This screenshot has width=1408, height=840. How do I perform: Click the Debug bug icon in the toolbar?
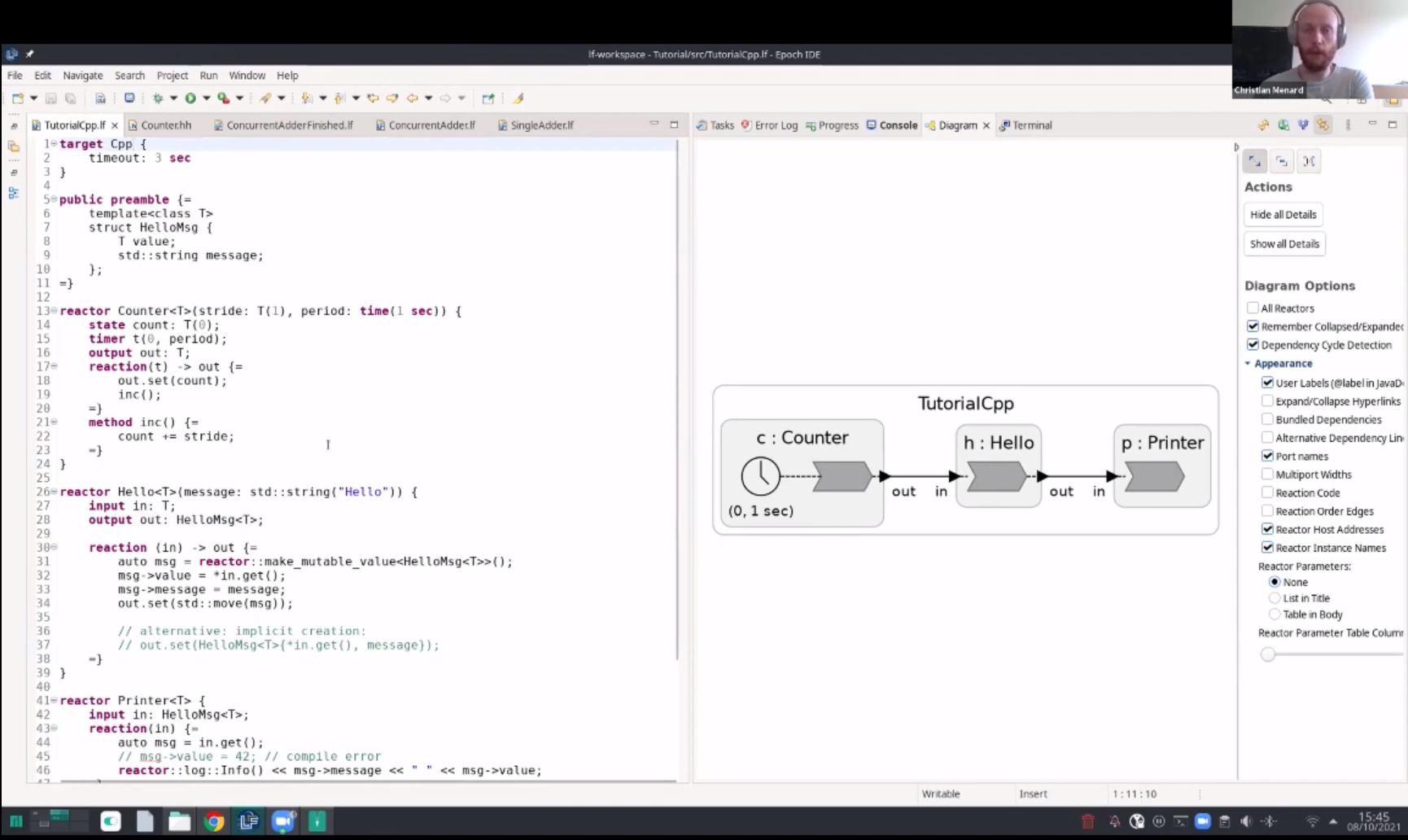click(158, 98)
